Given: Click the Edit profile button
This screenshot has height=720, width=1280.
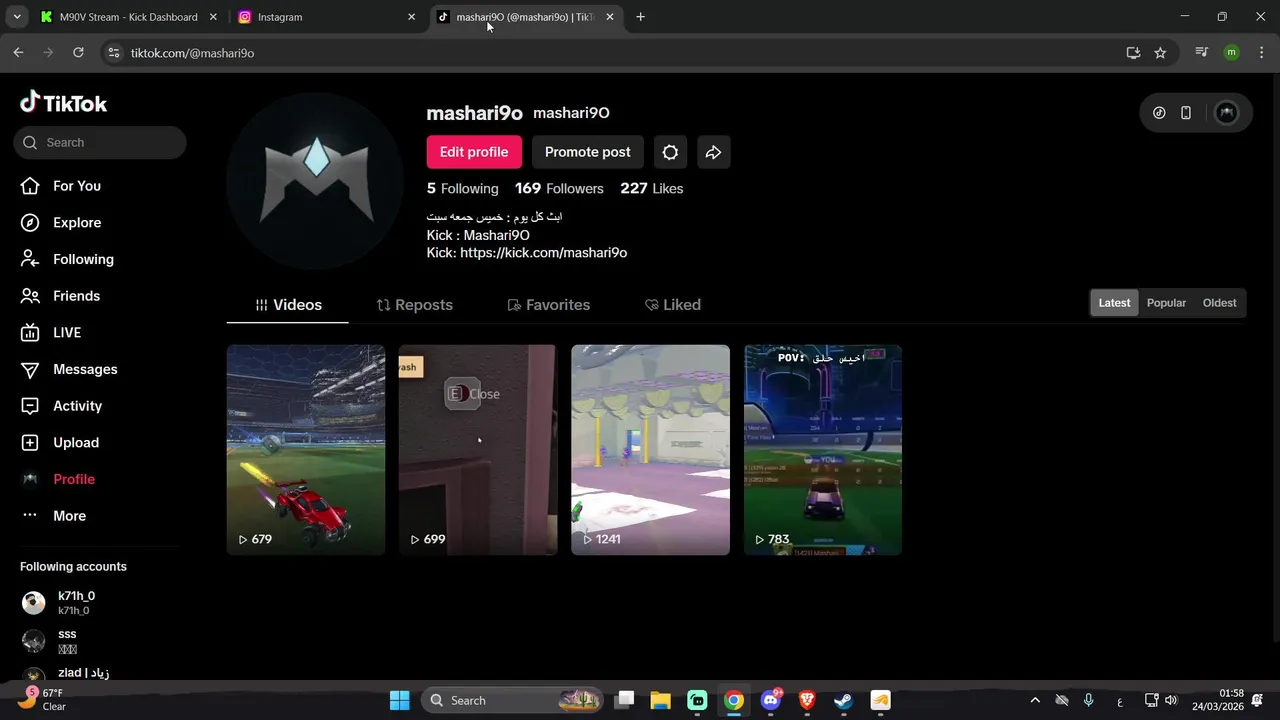Looking at the screenshot, I should [x=474, y=152].
